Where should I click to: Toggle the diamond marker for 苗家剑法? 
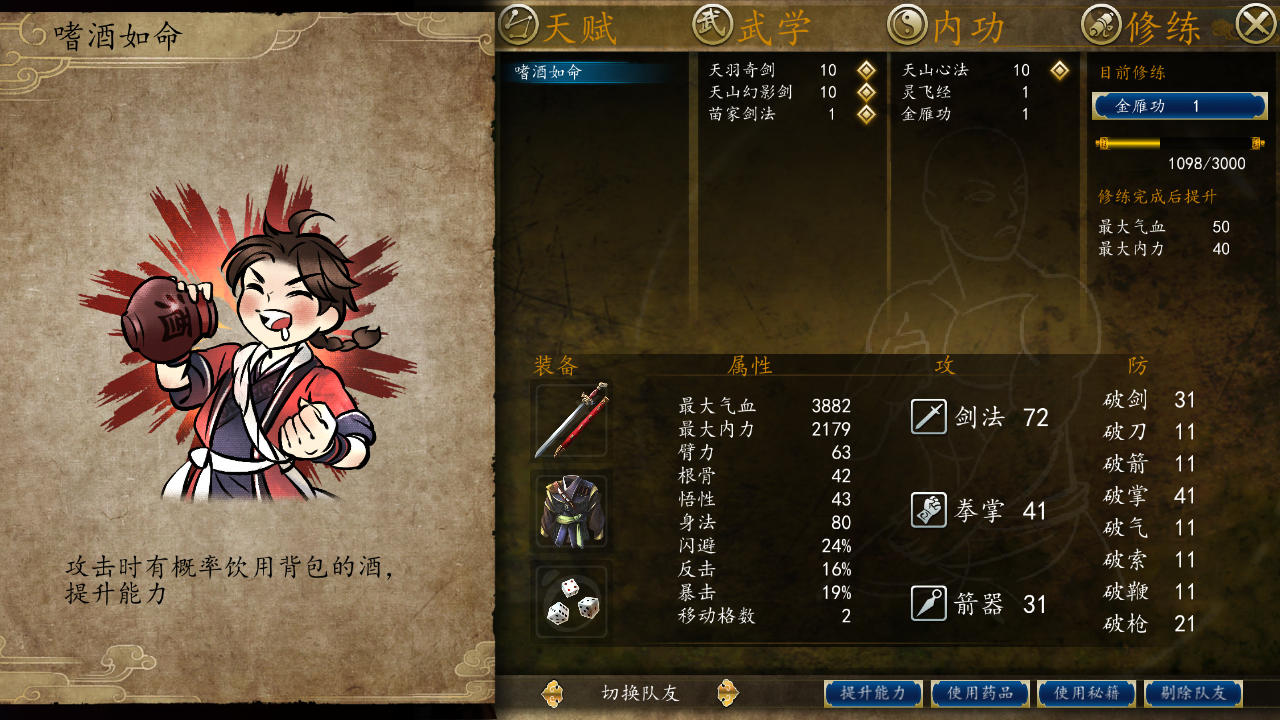click(x=867, y=114)
